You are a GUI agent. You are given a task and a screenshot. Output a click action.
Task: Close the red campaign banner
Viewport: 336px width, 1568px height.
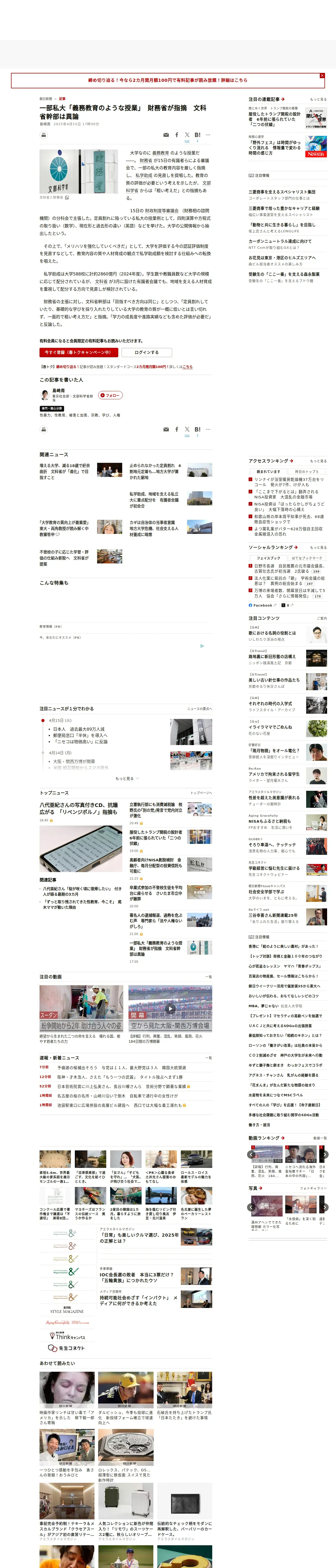(x=322, y=76)
